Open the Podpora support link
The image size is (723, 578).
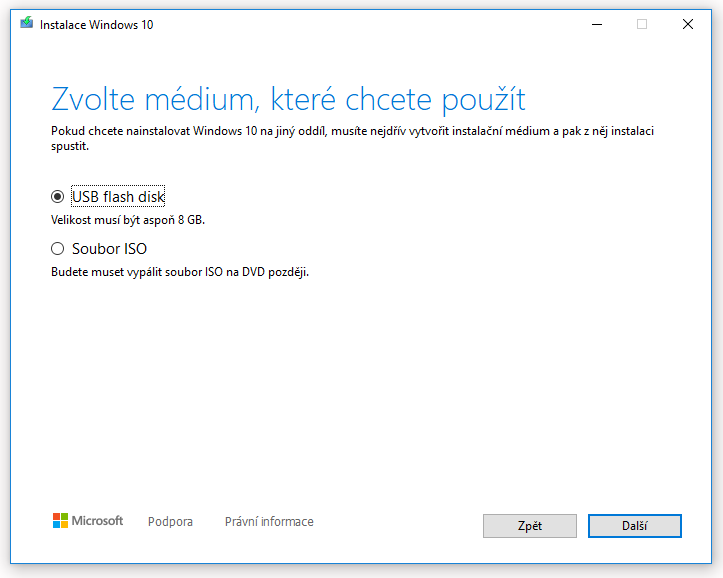tap(170, 522)
